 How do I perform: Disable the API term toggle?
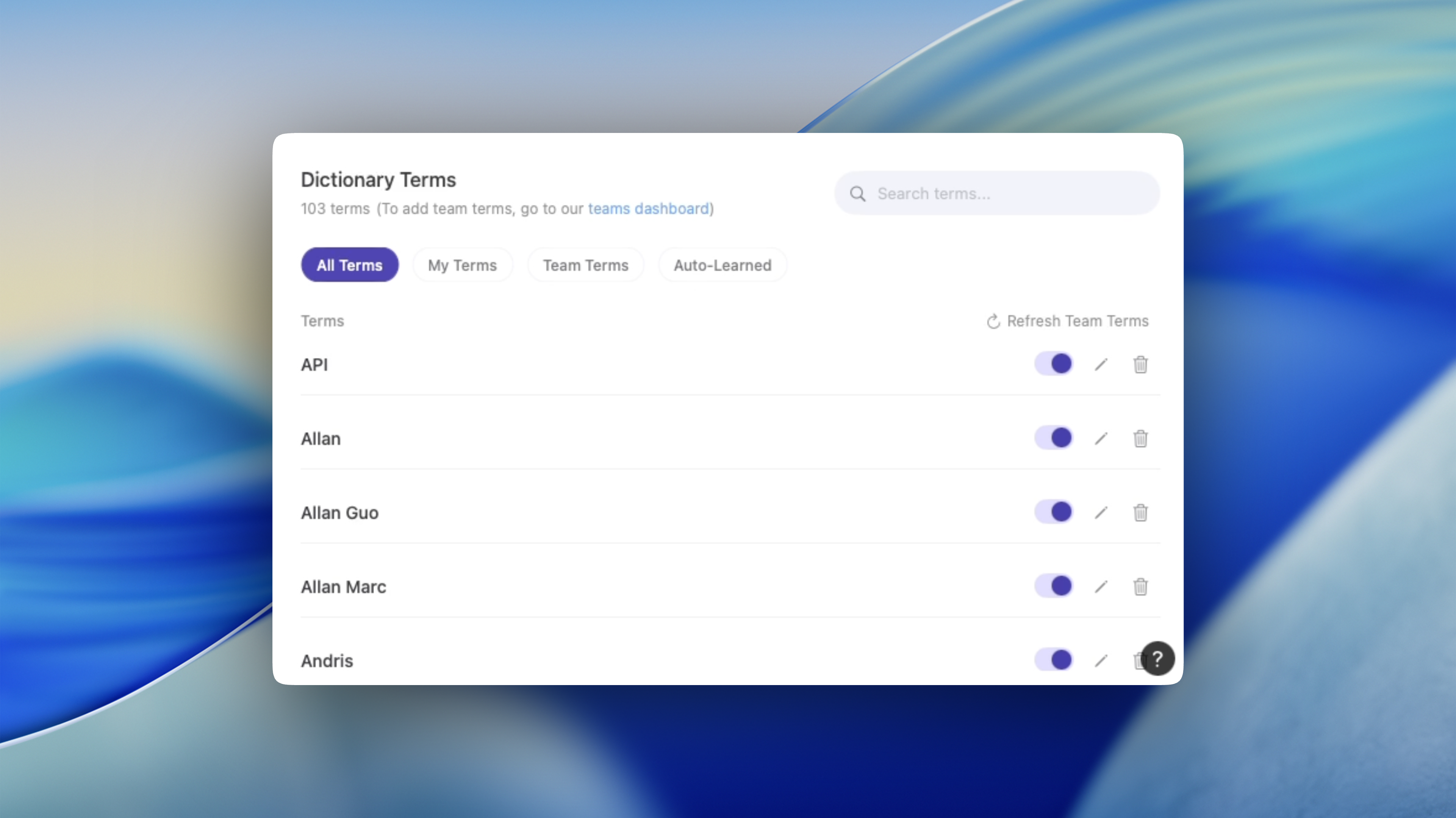pyautogui.click(x=1054, y=364)
